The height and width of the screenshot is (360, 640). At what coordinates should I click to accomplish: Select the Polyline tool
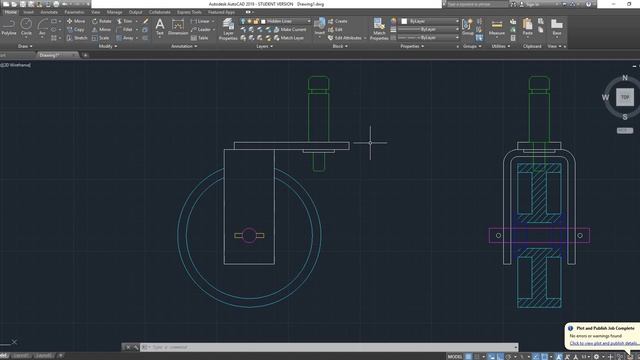tap(9, 28)
